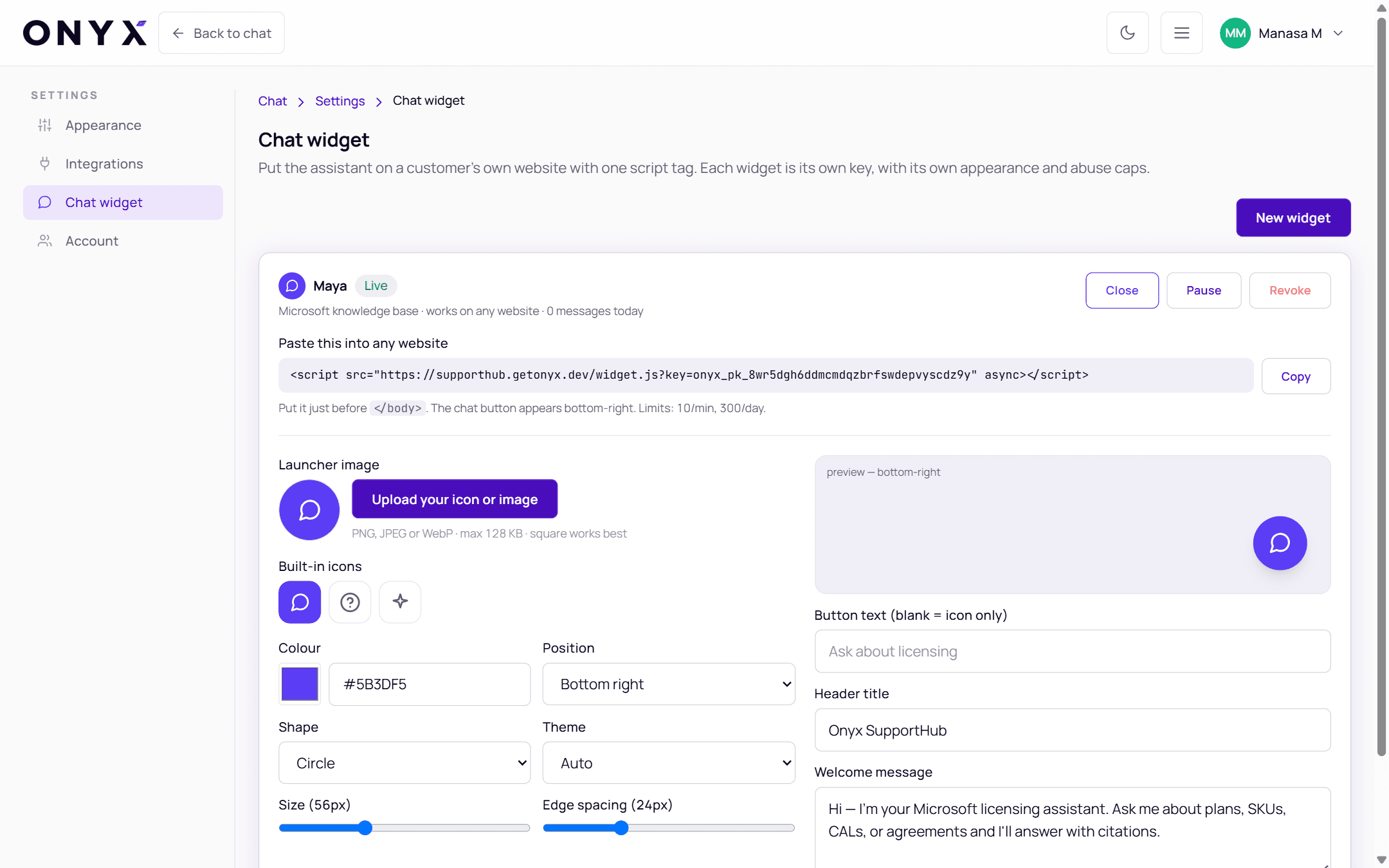Click the Back to chat arrow icon
Image resolution: width=1389 pixels, height=868 pixels.
178,33
